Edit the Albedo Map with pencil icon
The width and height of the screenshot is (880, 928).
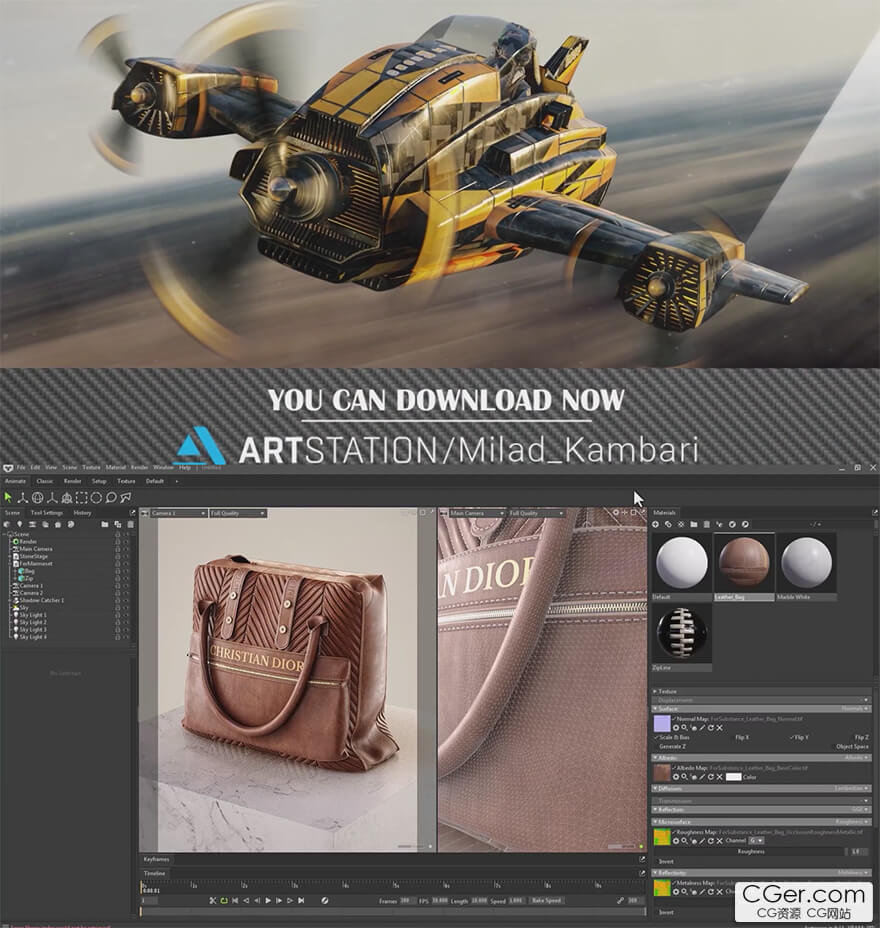click(x=702, y=777)
